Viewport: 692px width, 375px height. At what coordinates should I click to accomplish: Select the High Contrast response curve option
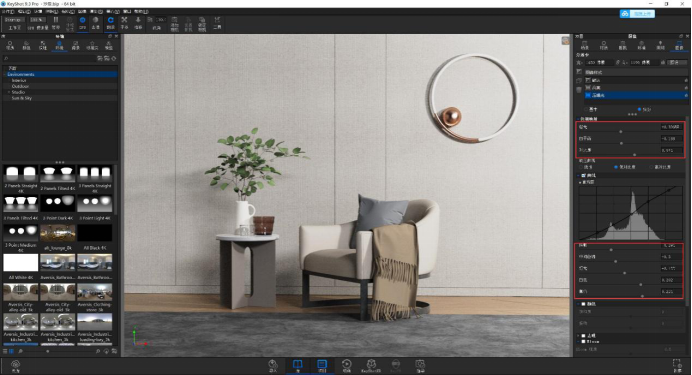pos(651,167)
